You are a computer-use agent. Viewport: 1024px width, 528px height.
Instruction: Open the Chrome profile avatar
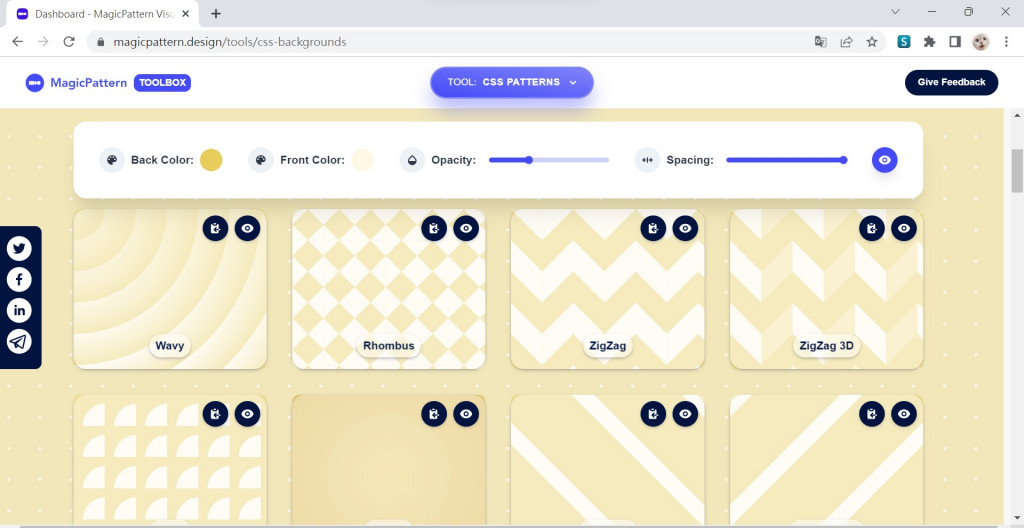[x=980, y=42]
